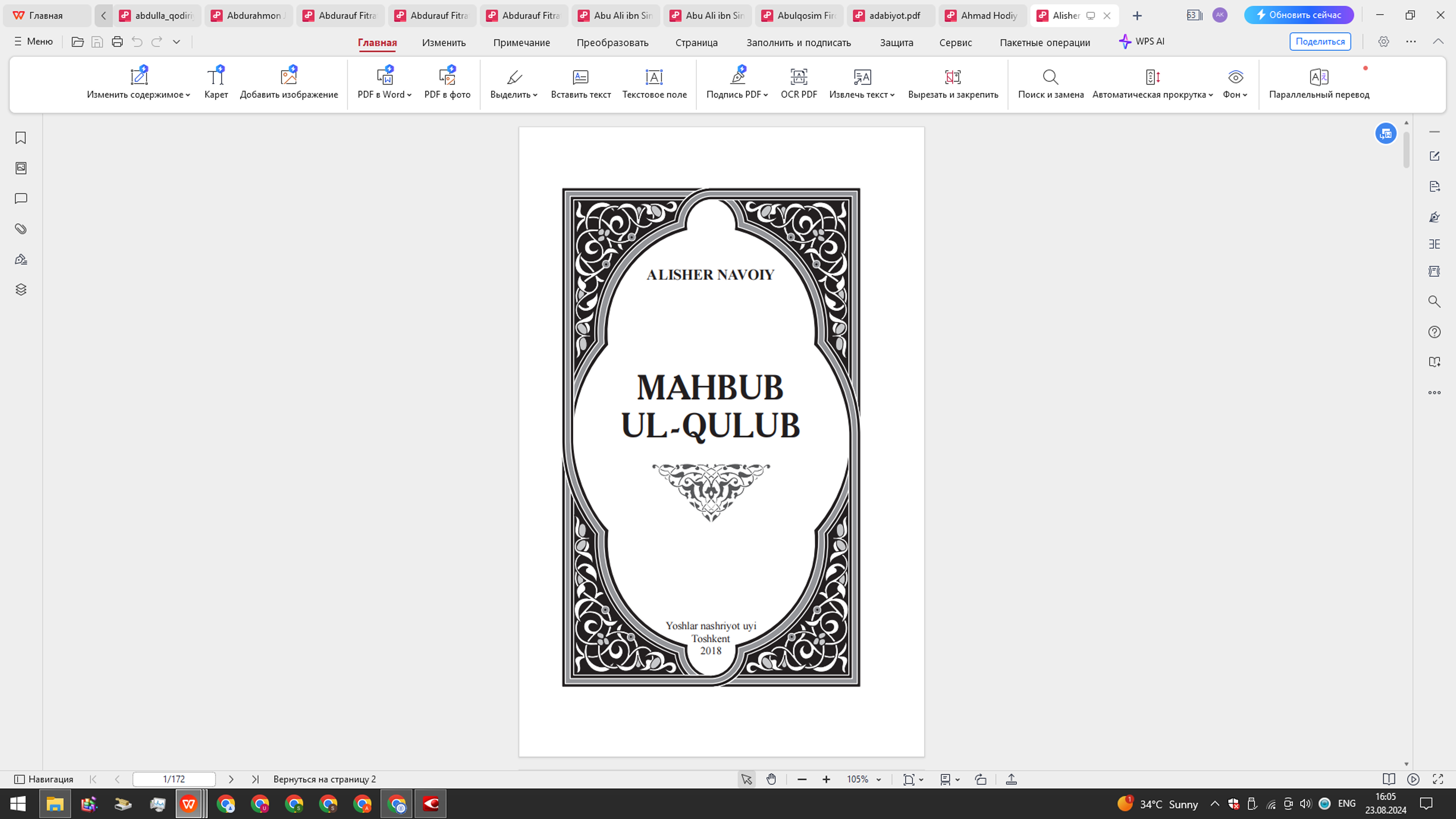This screenshot has height=819, width=1456.
Task: Open Примечание ribbon tab
Action: (521, 42)
